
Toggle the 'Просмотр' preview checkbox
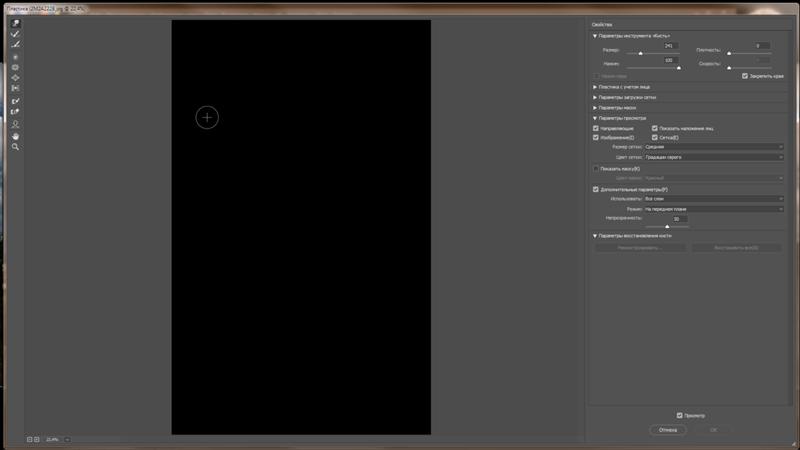pos(680,416)
